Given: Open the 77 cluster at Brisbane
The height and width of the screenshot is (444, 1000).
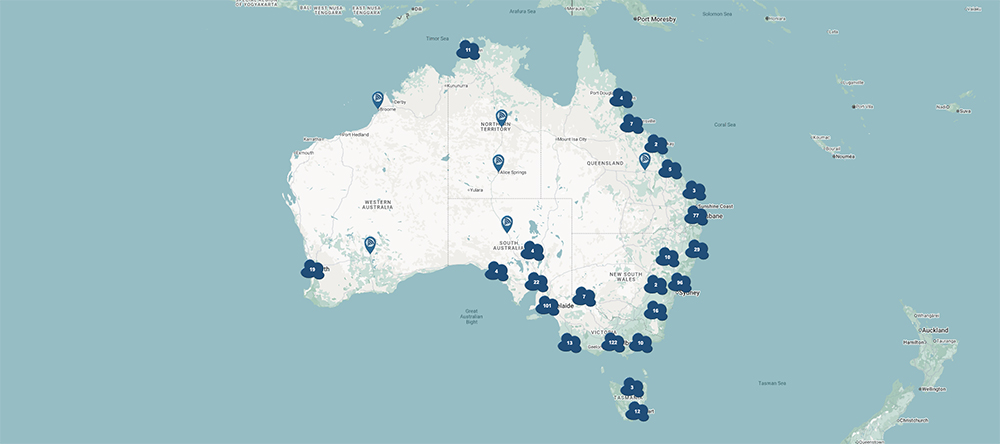Looking at the screenshot, I should pos(695,216).
